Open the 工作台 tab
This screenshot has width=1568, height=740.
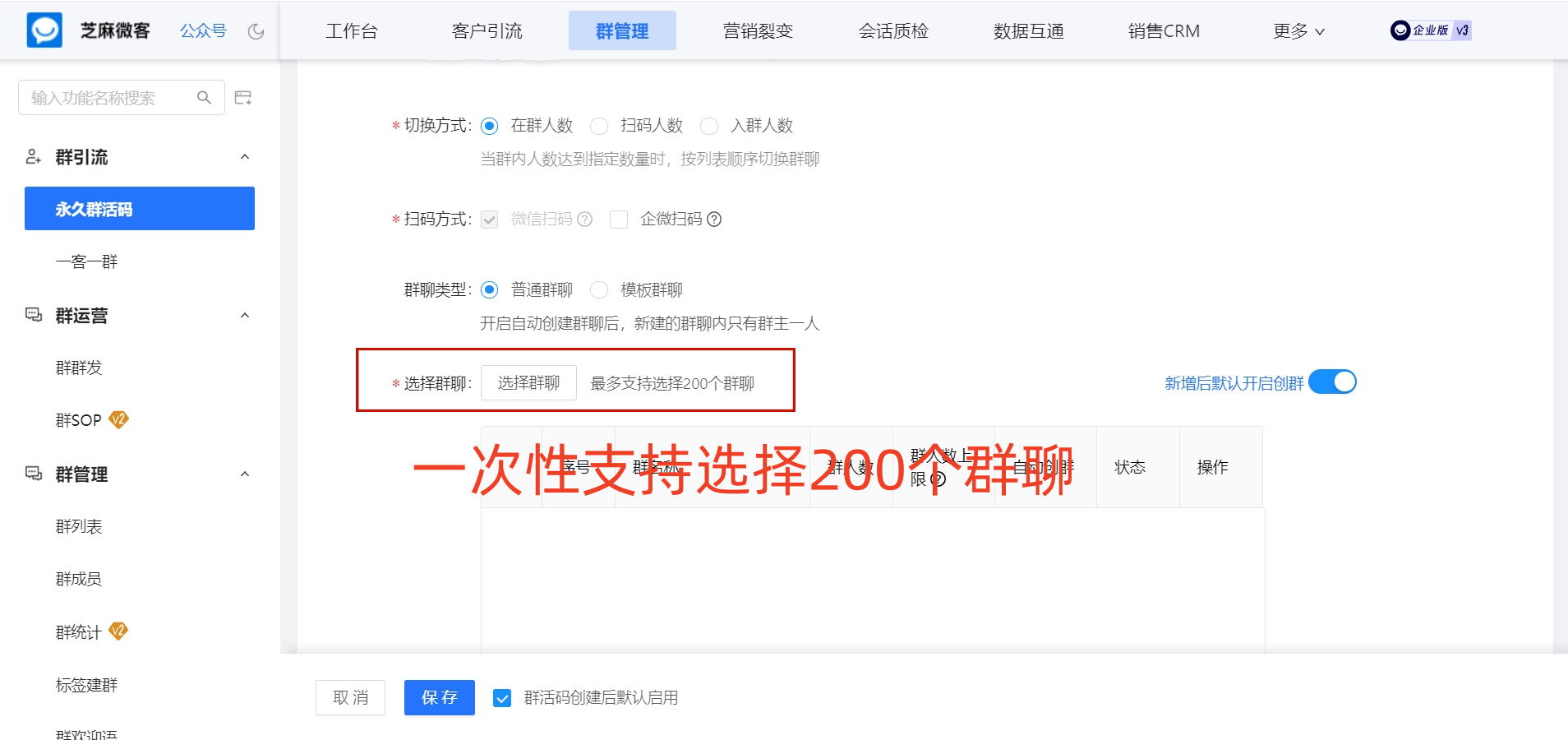[x=352, y=31]
